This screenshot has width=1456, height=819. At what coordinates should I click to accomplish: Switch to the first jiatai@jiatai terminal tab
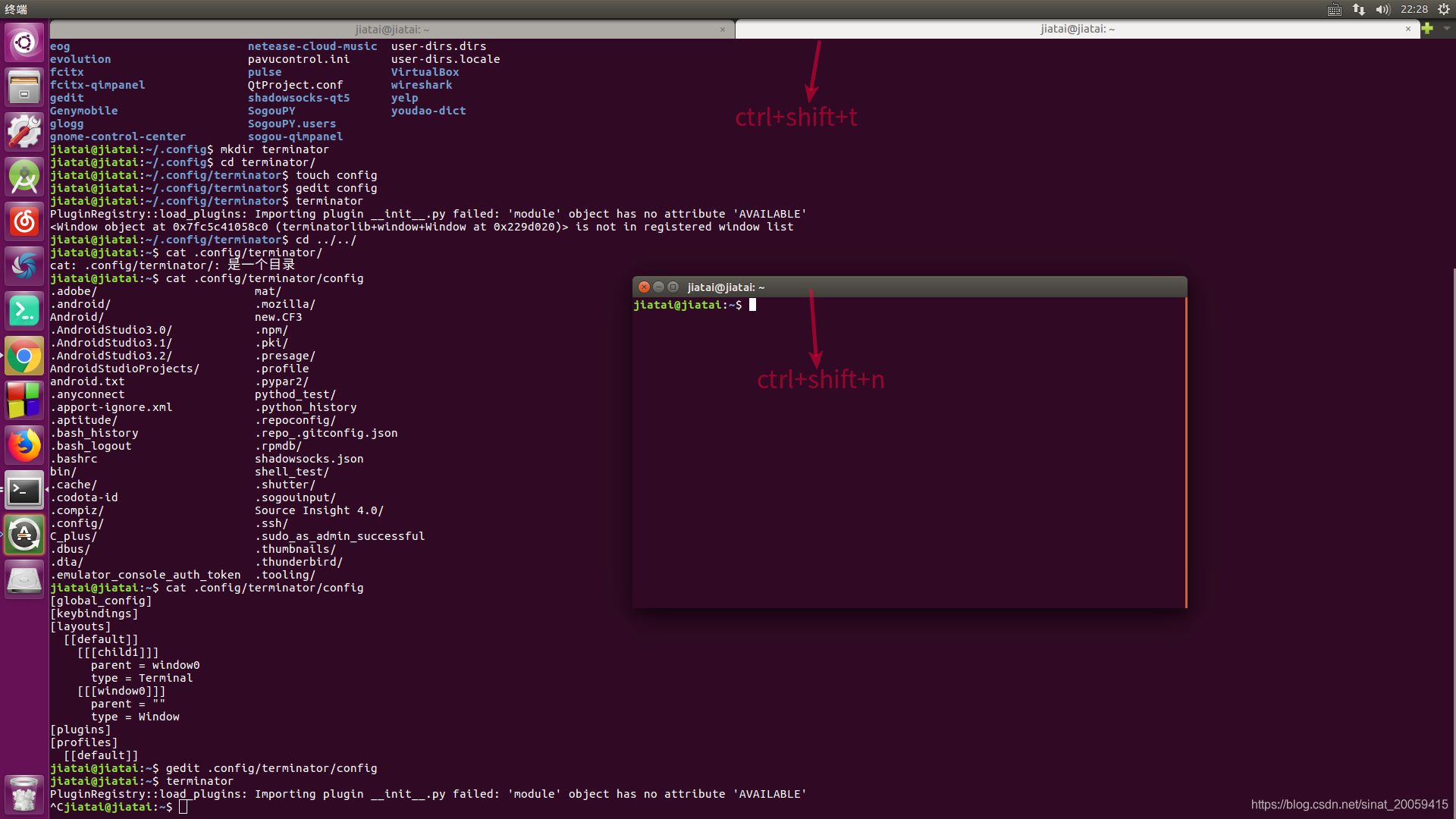click(392, 30)
